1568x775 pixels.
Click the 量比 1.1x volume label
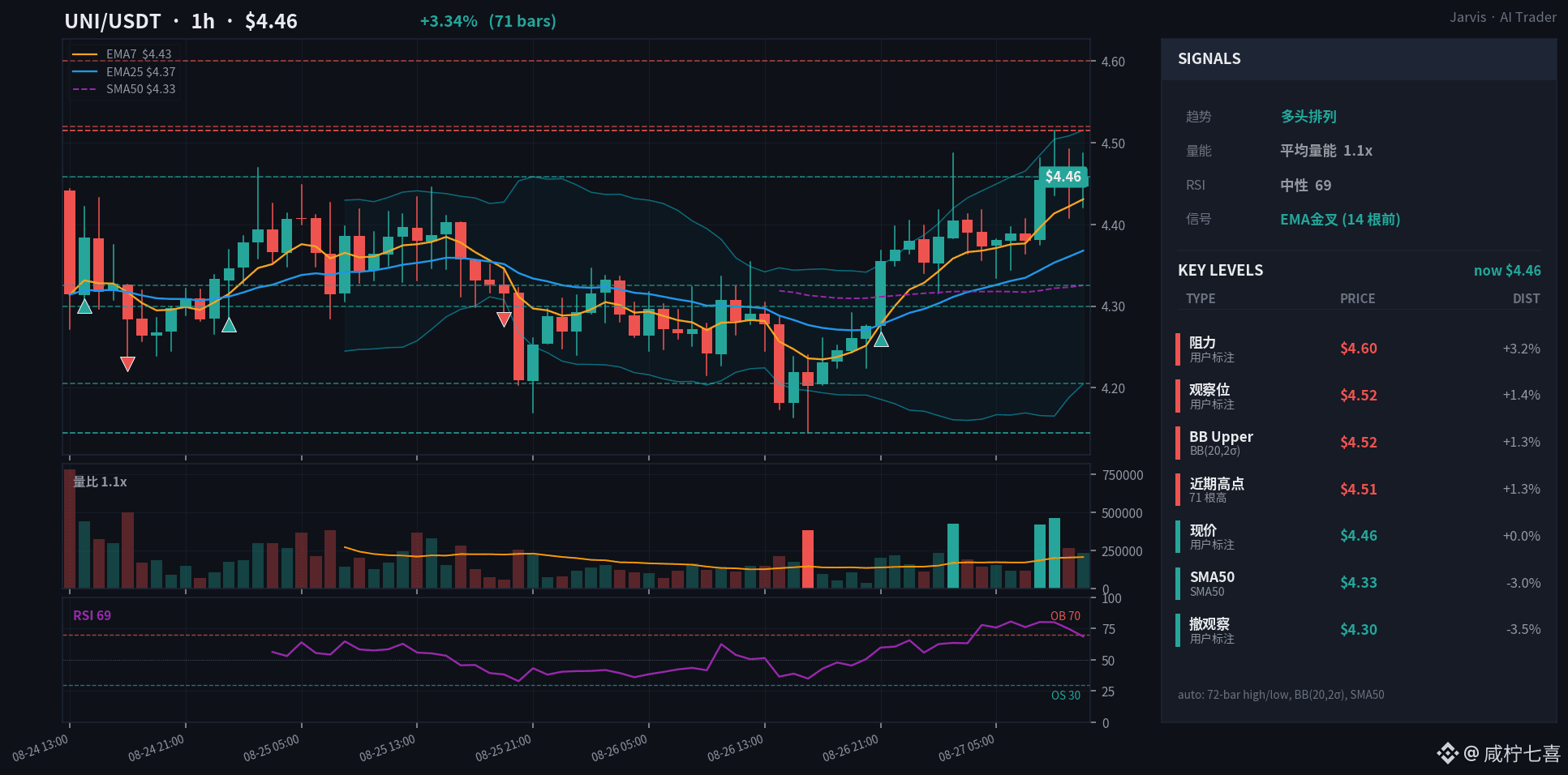coord(100,482)
